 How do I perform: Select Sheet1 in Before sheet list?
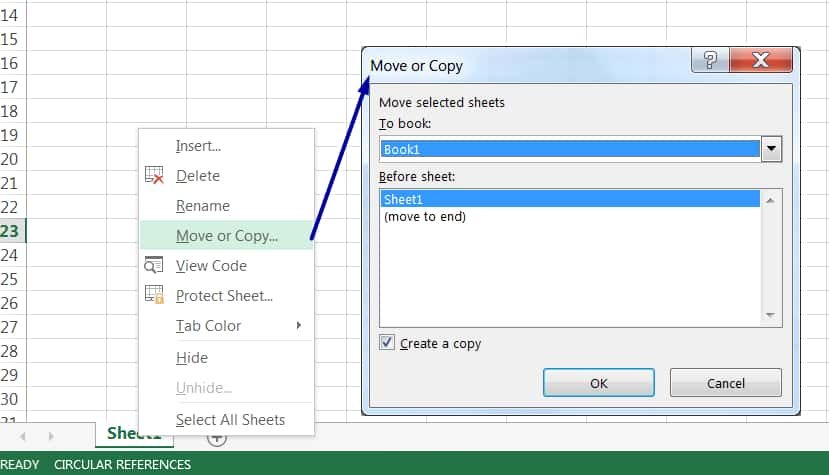(x=569, y=199)
